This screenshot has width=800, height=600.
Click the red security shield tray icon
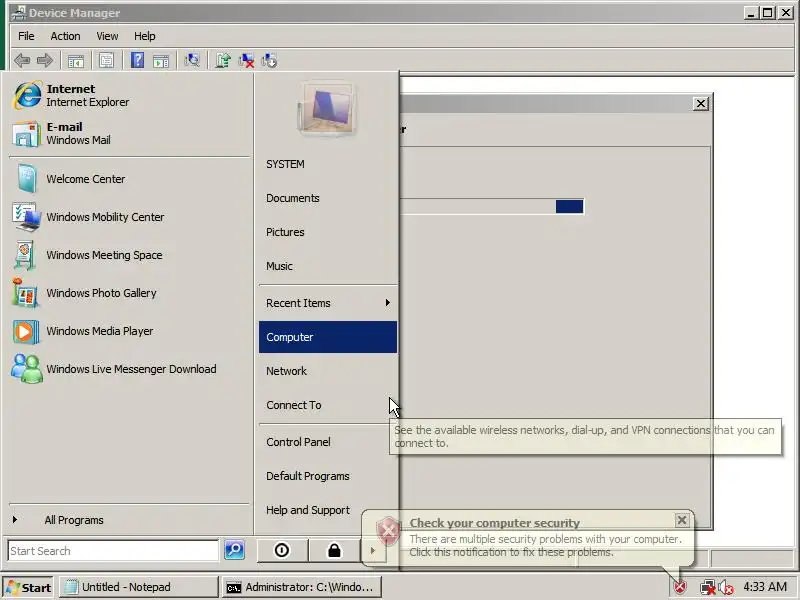pos(680,587)
